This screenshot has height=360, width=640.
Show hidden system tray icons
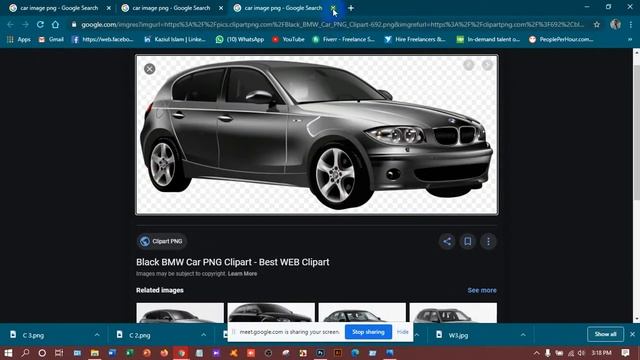[537, 353]
